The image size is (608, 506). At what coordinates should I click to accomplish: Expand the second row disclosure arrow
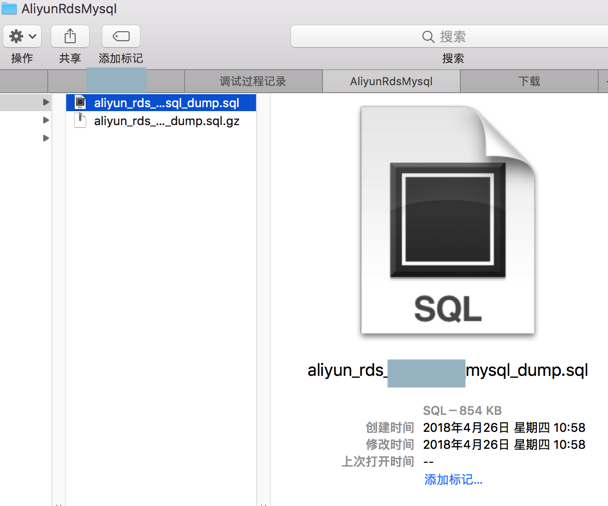point(46,120)
